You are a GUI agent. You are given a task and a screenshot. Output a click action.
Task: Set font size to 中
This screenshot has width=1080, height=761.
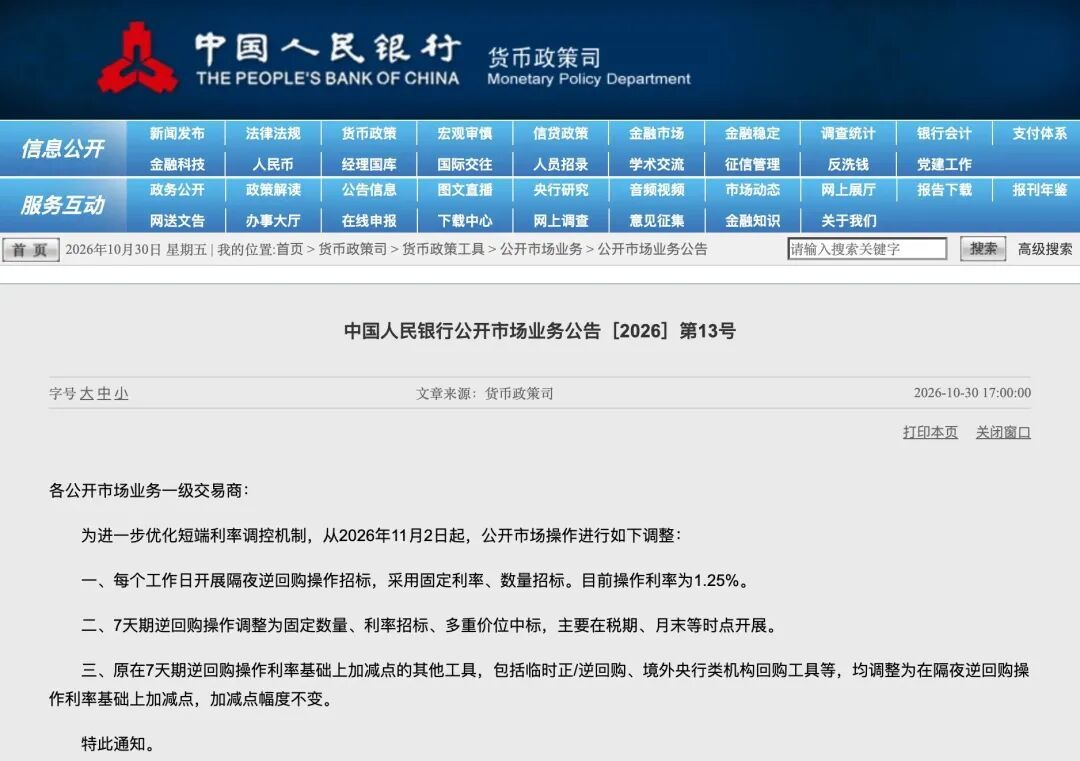point(104,393)
